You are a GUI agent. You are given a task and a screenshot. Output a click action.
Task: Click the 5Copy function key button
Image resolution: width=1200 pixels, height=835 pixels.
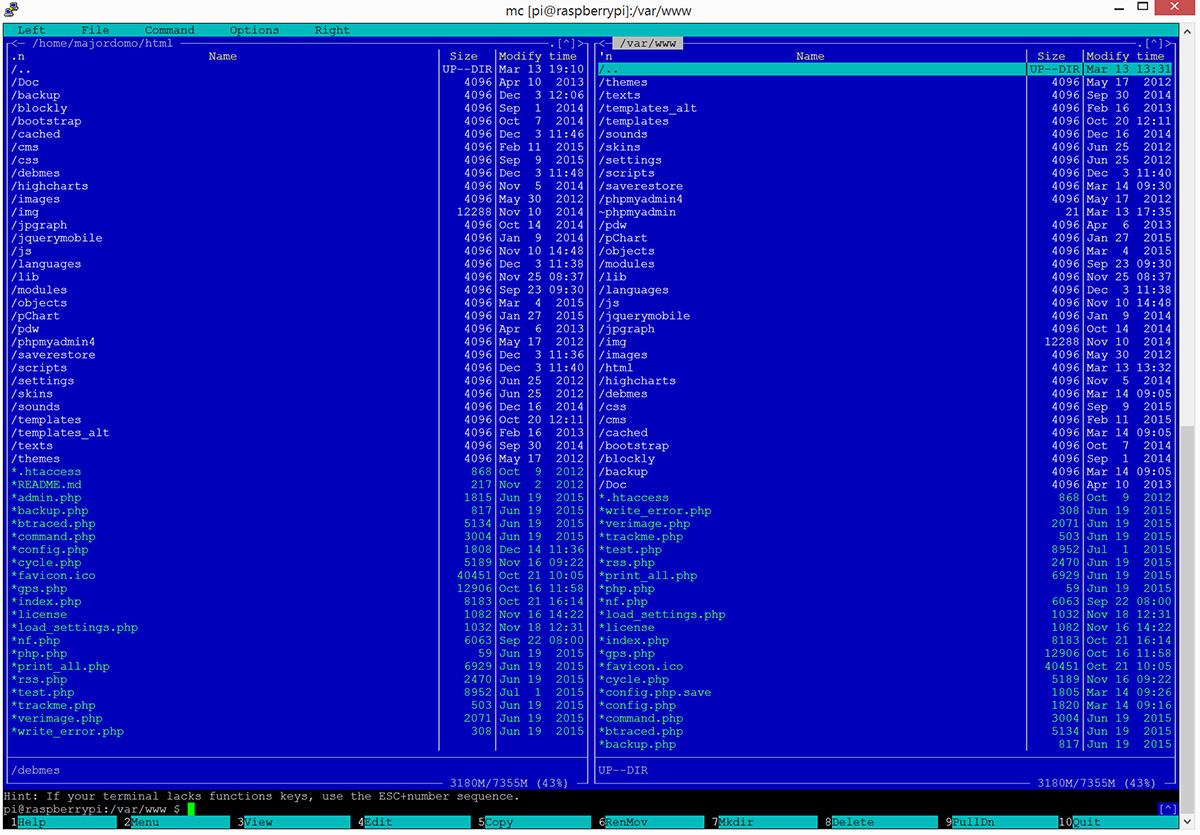point(534,822)
